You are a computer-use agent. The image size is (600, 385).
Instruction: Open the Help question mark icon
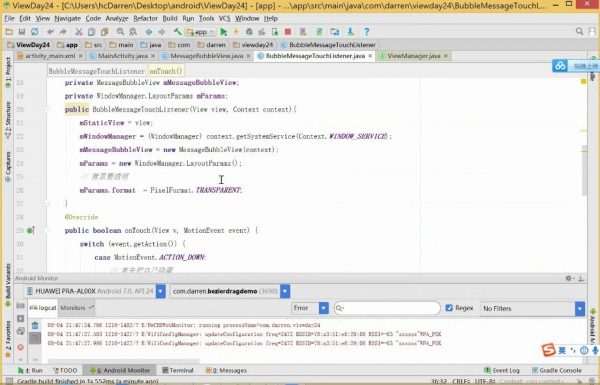(367, 32)
